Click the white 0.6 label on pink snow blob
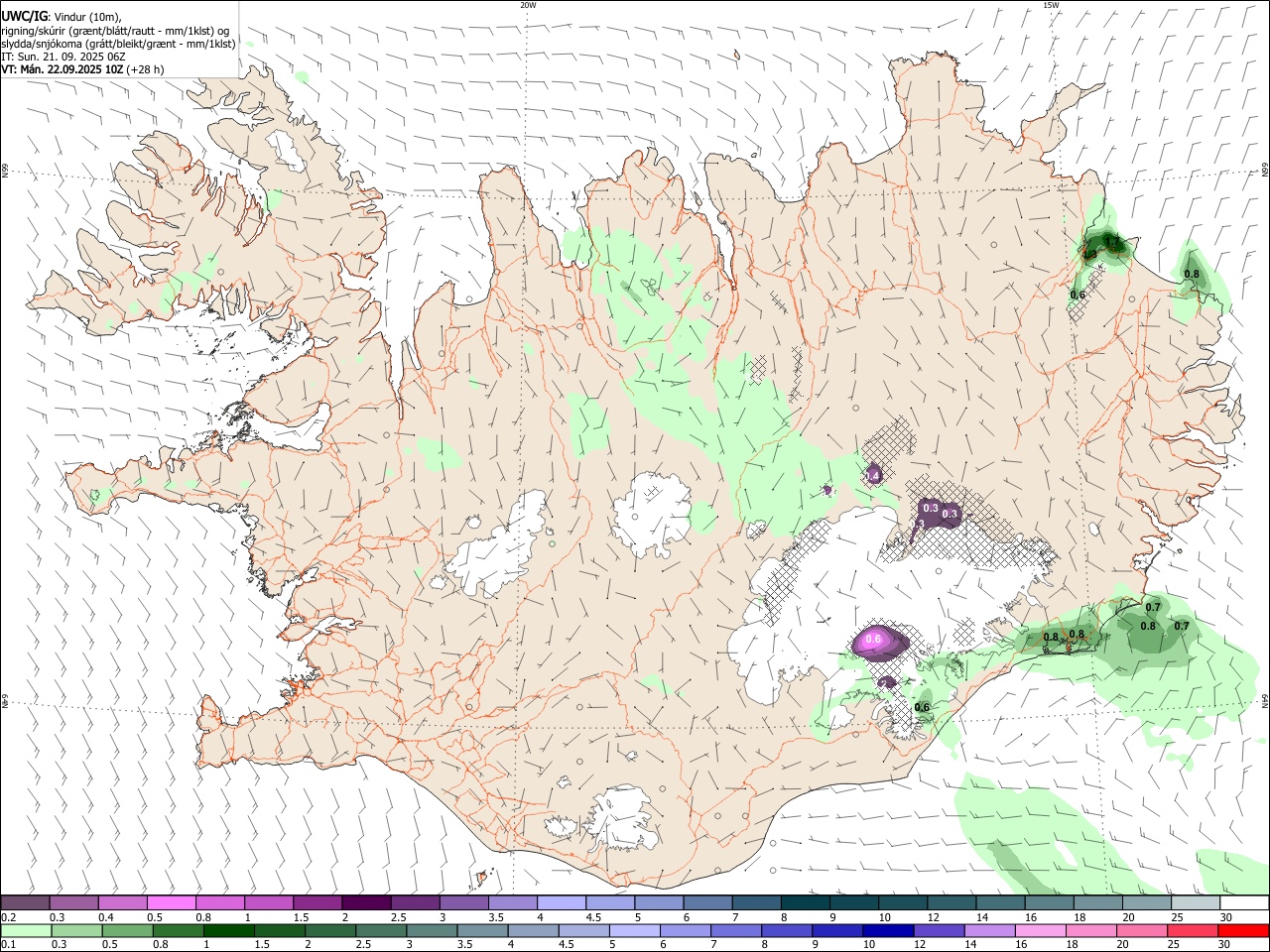This screenshot has width=1270, height=952. pyautogui.click(x=873, y=640)
